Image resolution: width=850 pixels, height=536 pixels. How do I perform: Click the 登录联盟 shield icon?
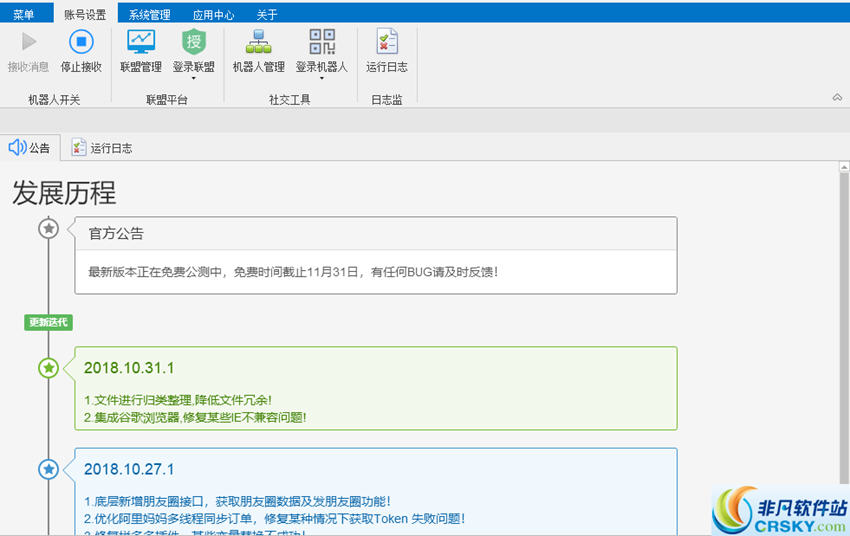pyautogui.click(x=194, y=41)
